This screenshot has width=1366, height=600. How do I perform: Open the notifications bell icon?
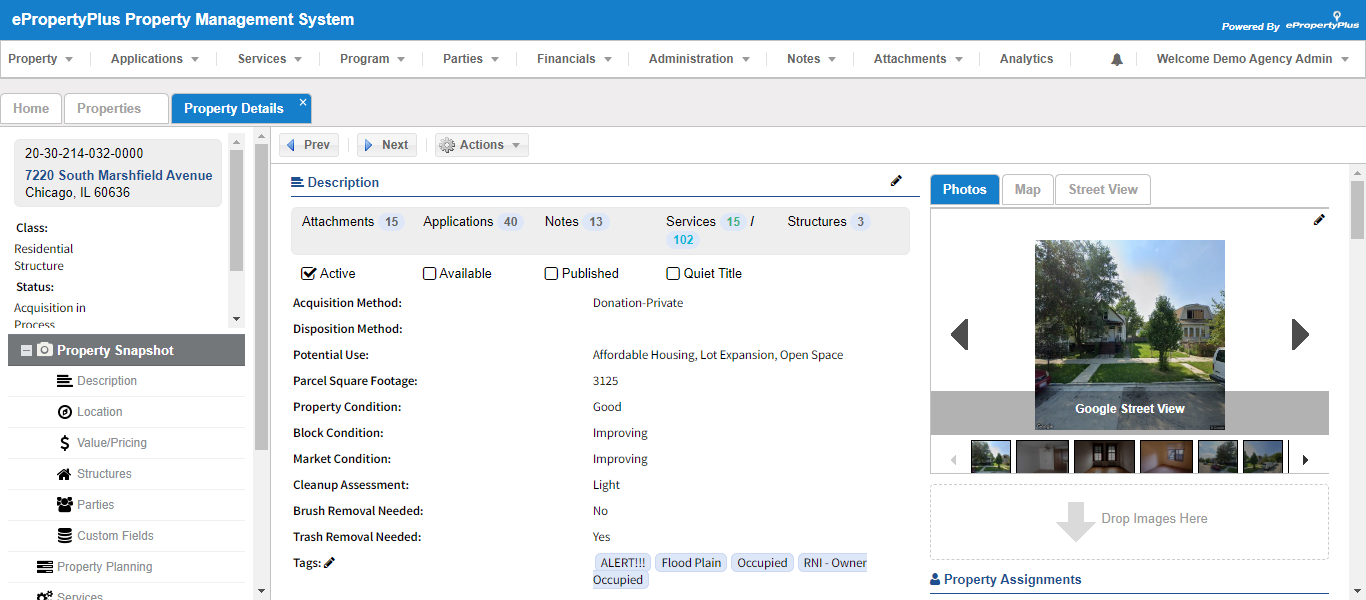(x=1116, y=58)
